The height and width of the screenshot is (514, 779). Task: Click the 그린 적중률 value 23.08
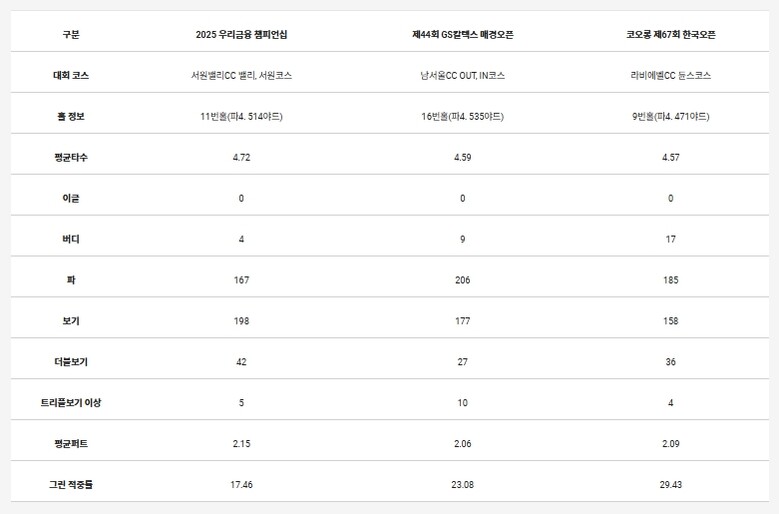click(x=462, y=484)
